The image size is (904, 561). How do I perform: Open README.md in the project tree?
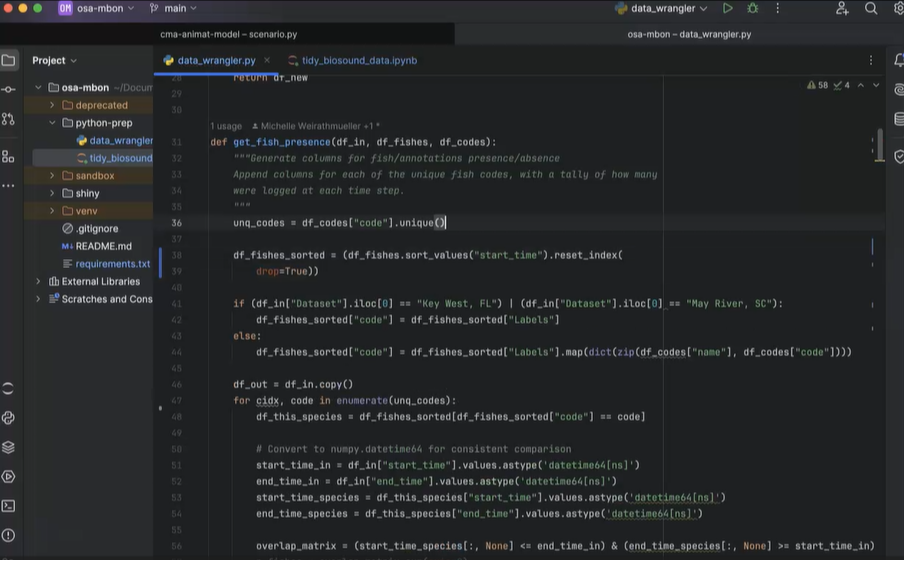click(103, 246)
